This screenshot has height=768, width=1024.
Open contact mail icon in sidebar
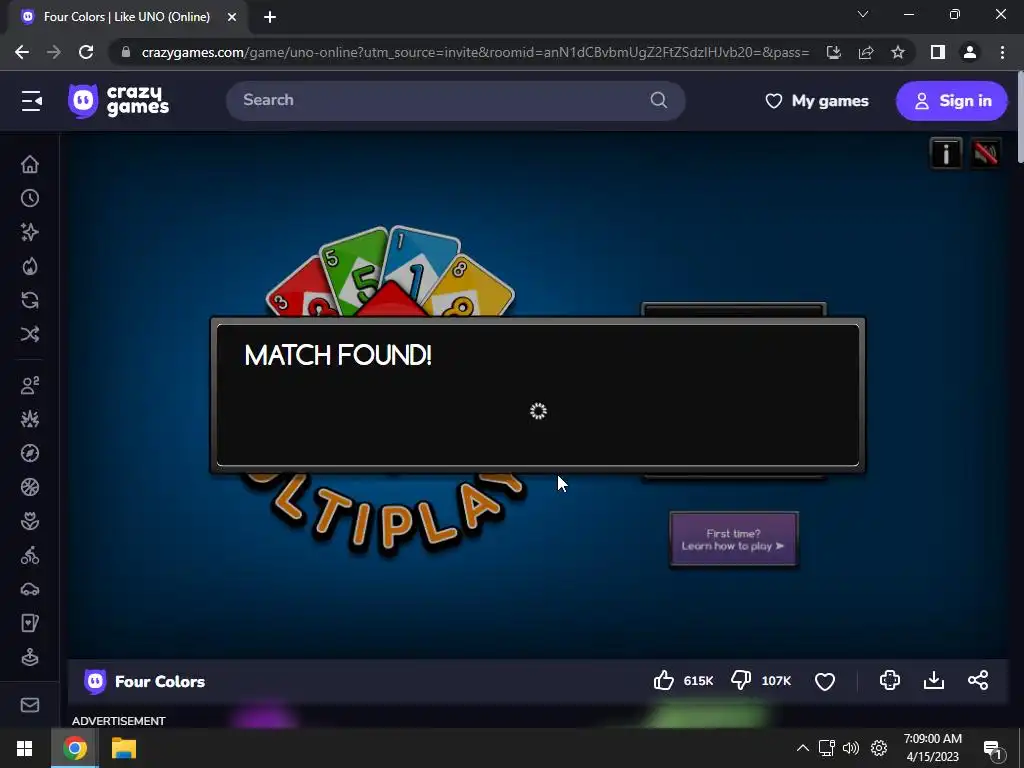(30, 705)
